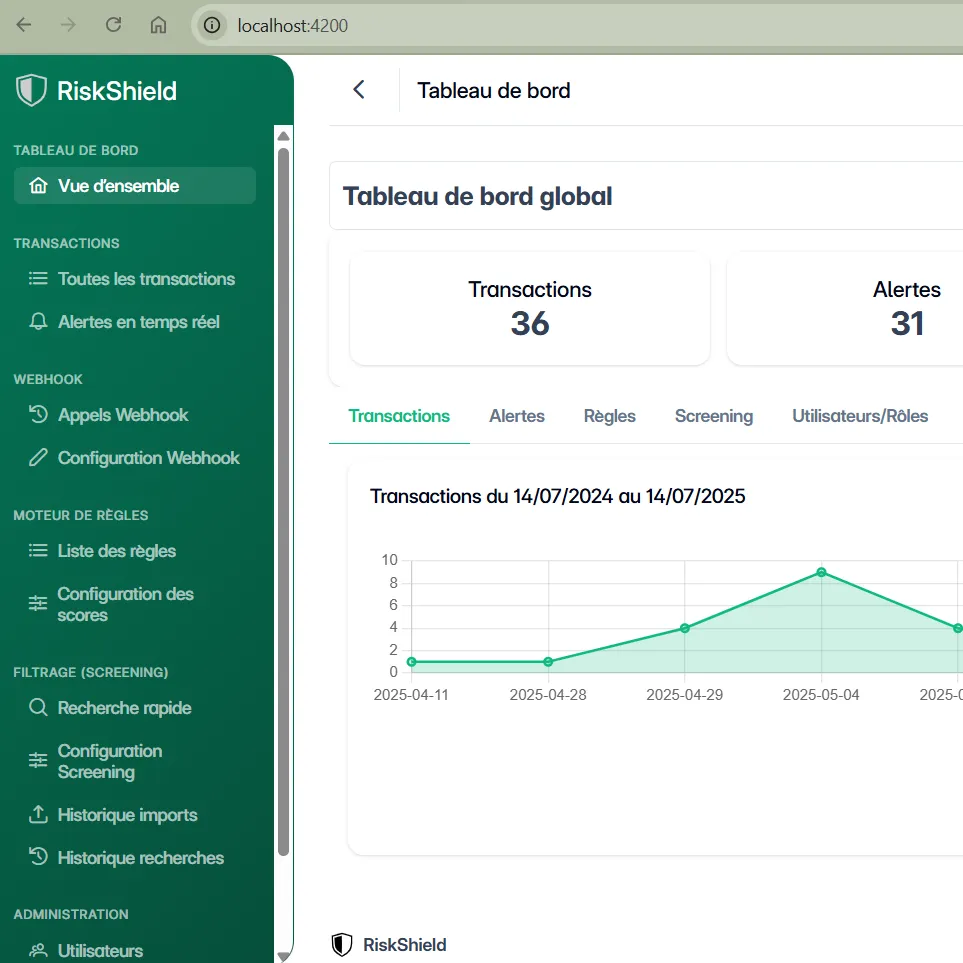Collapse sidebar using the back chevron
Image resolution: width=963 pixels, height=963 pixels.
pyautogui.click(x=359, y=90)
